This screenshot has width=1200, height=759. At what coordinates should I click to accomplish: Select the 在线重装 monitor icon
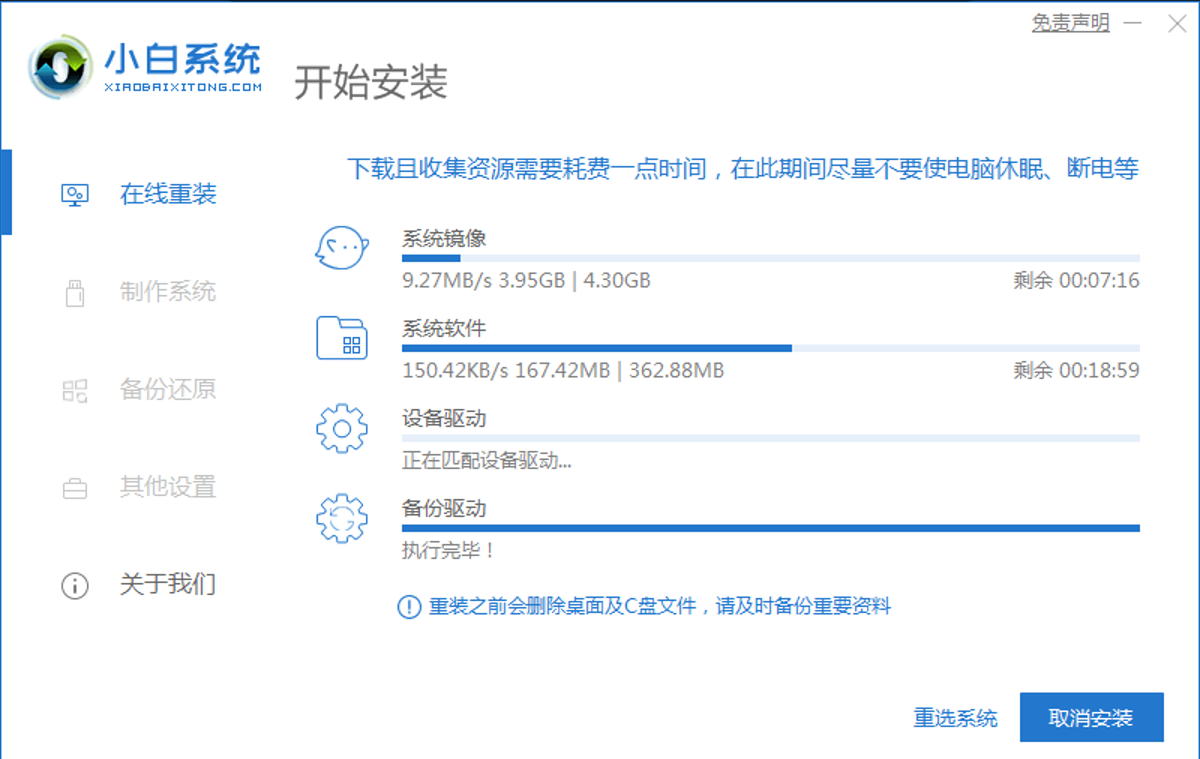(x=74, y=194)
